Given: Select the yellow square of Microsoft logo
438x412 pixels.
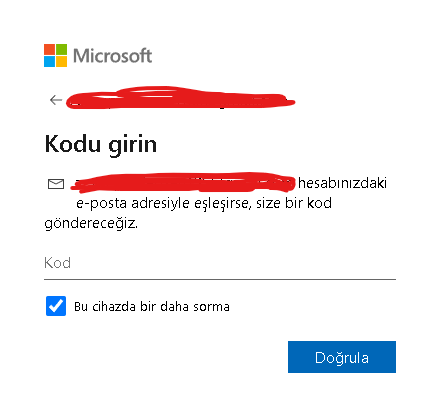Looking at the screenshot, I should (61, 61).
